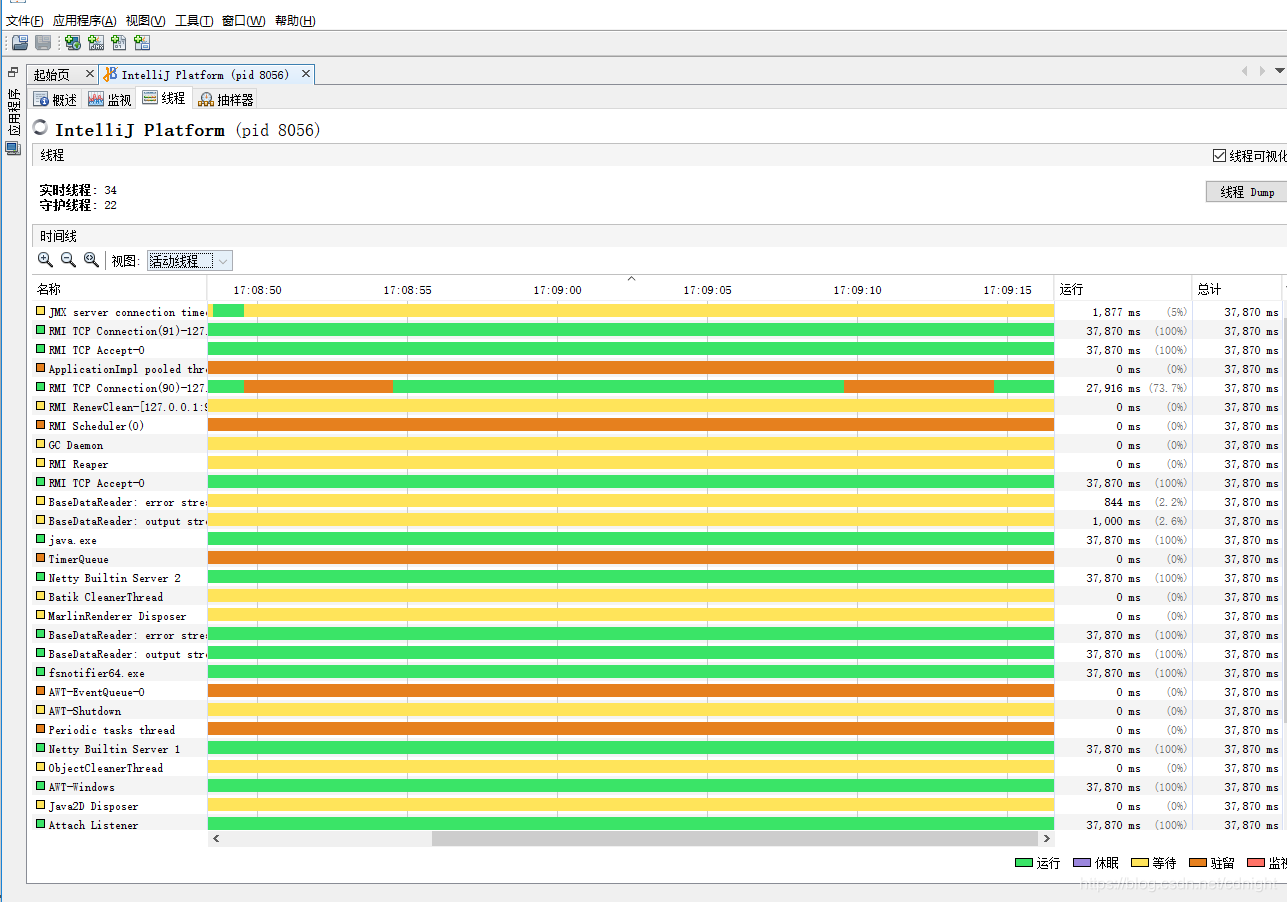
Task: Select the 线程 sub-tab
Action: 164,98
